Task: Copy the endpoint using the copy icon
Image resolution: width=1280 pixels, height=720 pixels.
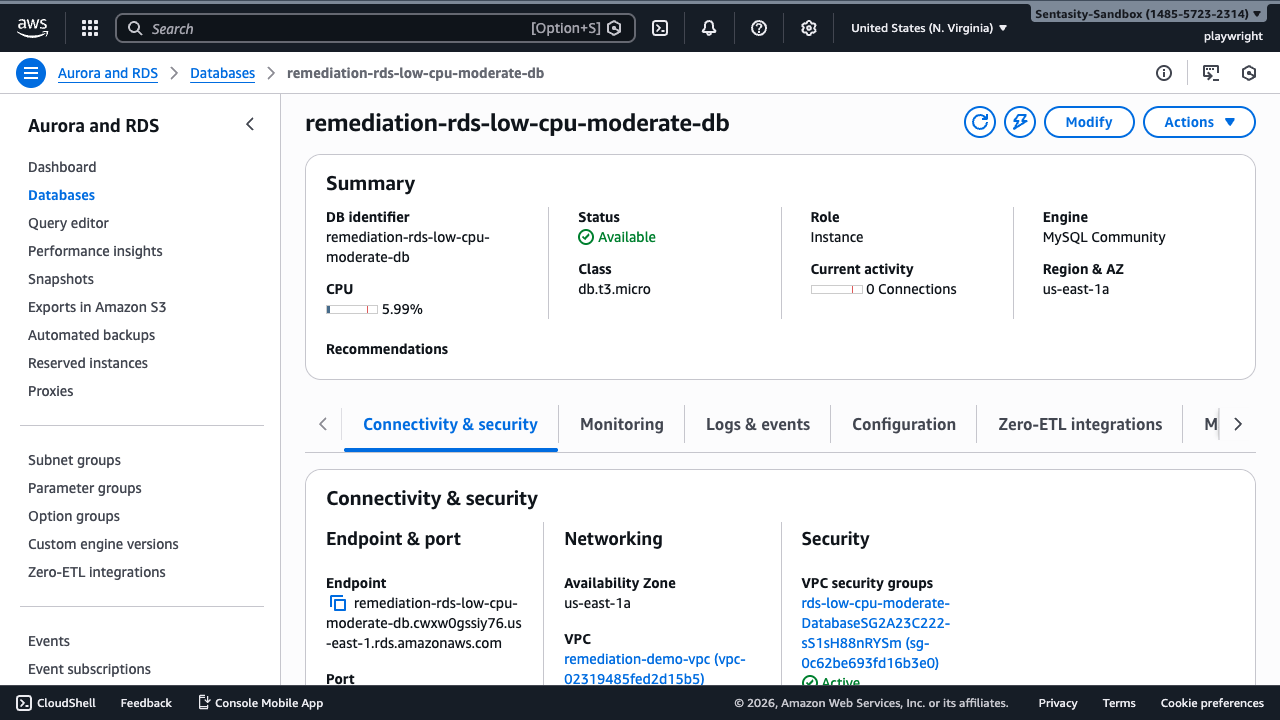Action: (x=338, y=603)
